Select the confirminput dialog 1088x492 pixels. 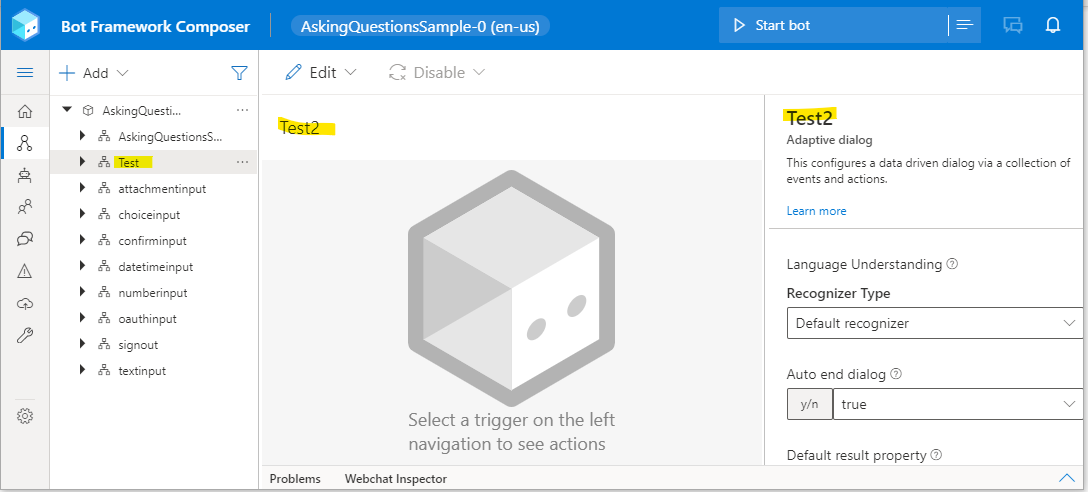pyautogui.click(x=153, y=241)
